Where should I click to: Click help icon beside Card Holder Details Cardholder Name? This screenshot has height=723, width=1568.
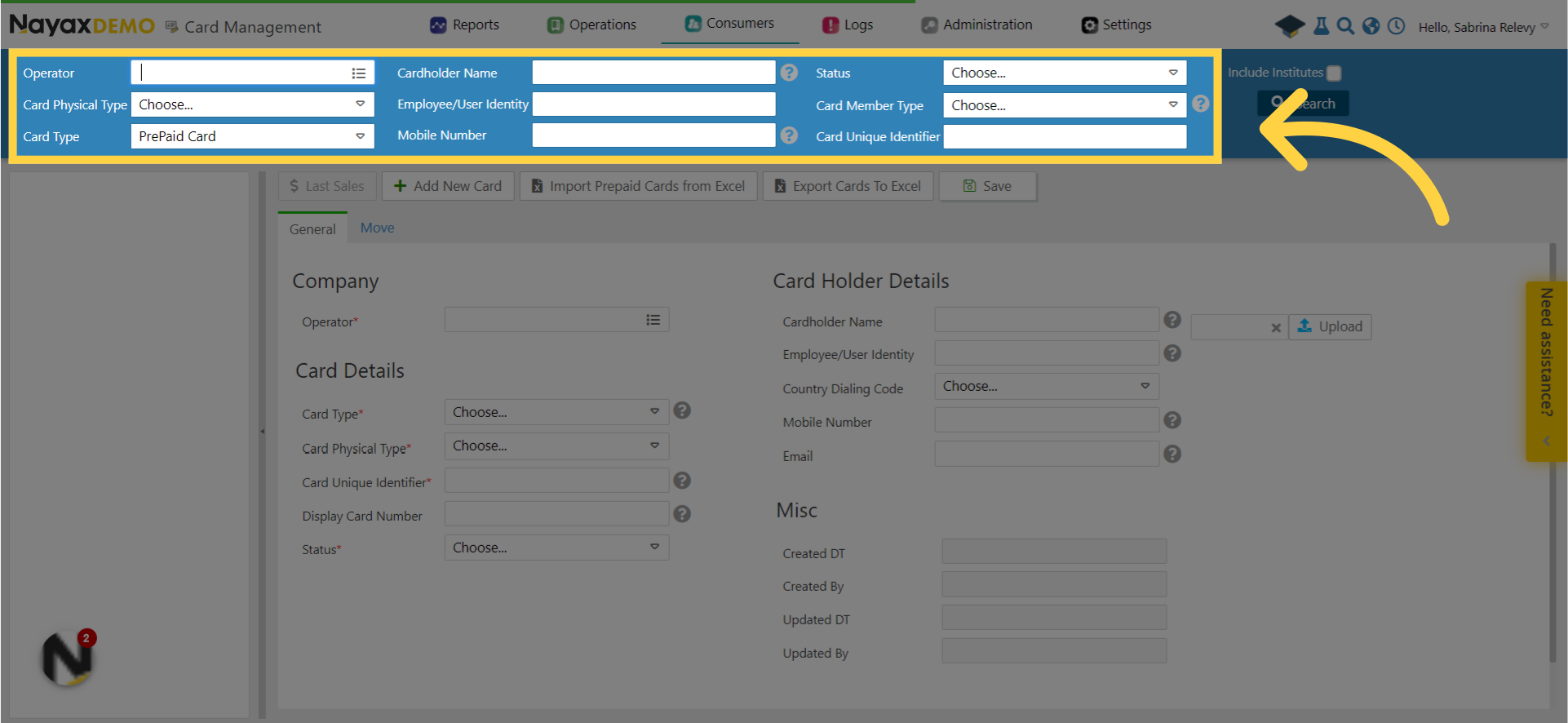pos(1172,320)
